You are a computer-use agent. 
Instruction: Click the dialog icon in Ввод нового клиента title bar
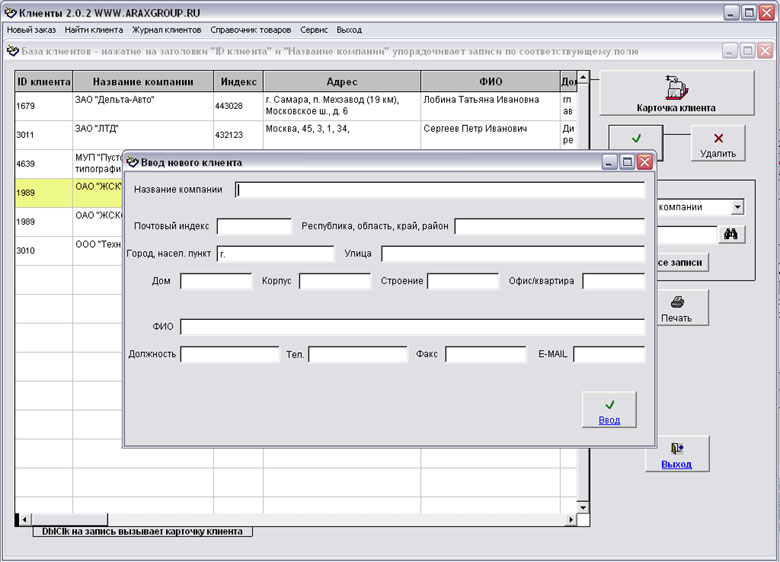pyautogui.click(x=132, y=162)
